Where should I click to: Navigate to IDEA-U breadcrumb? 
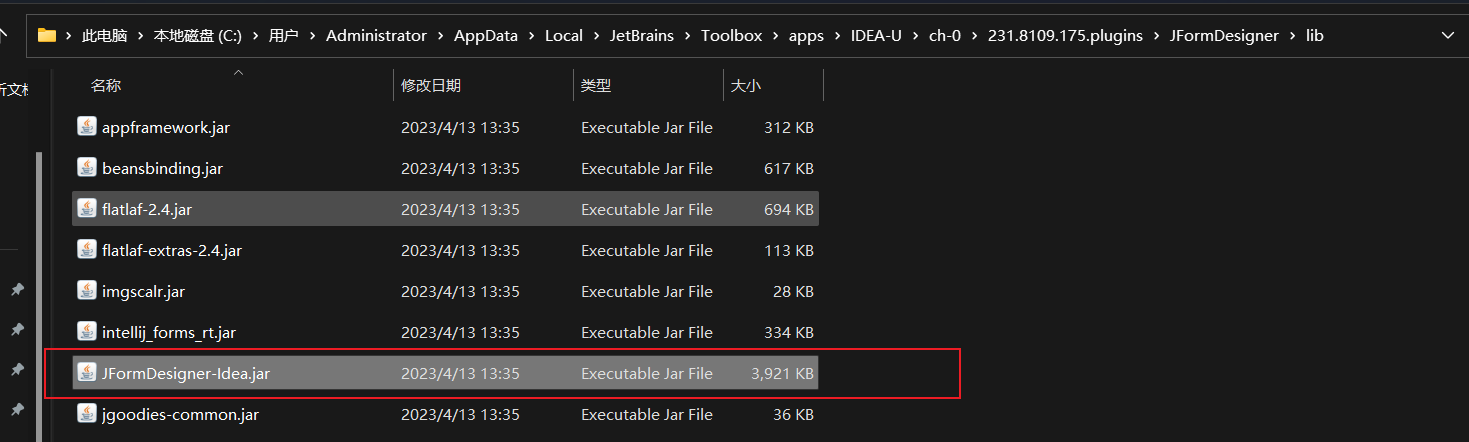pyautogui.click(x=876, y=35)
